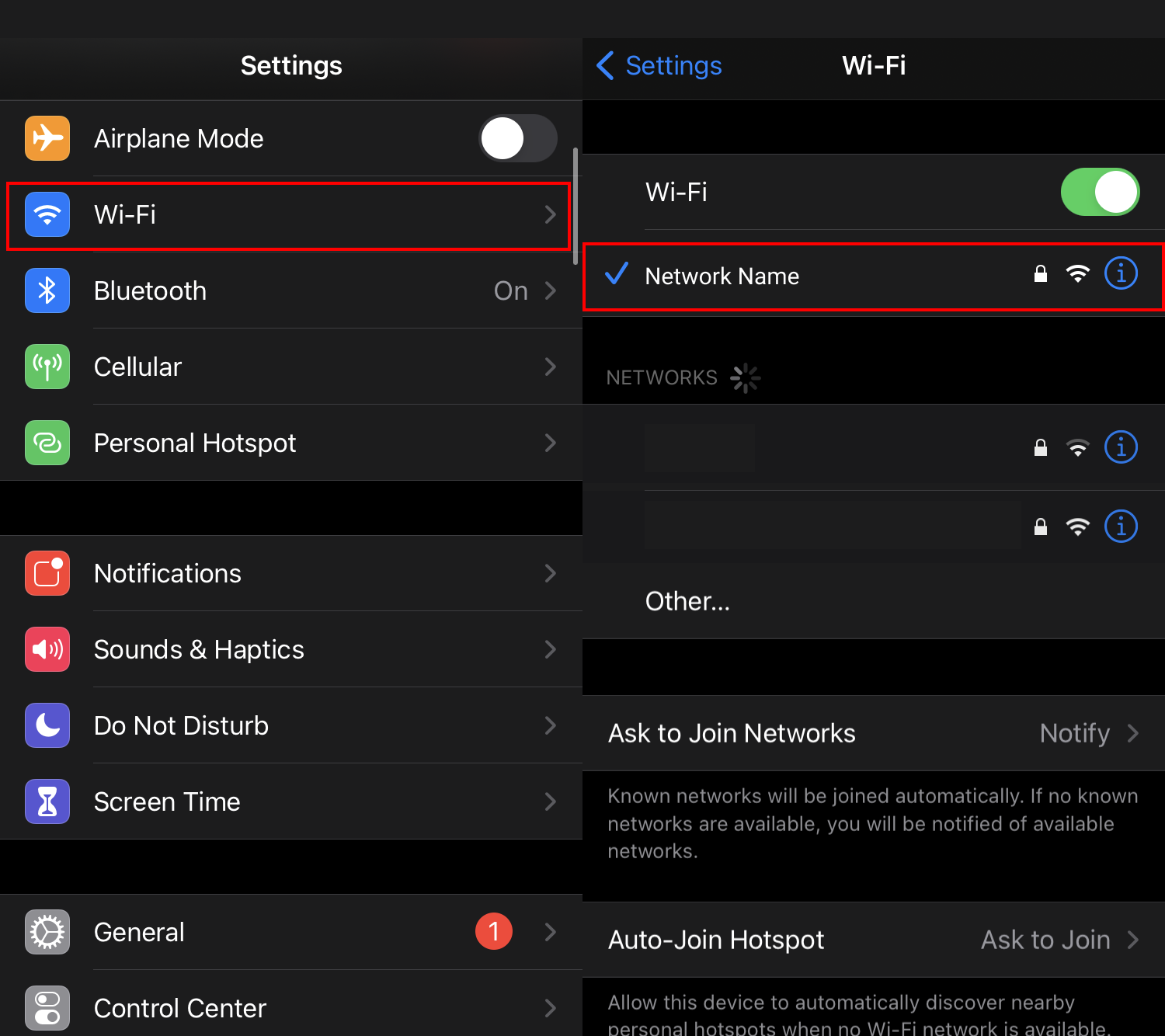Open the Personal Hotspot settings entry
This screenshot has height=1036, width=1165.
(x=291, y=443)
